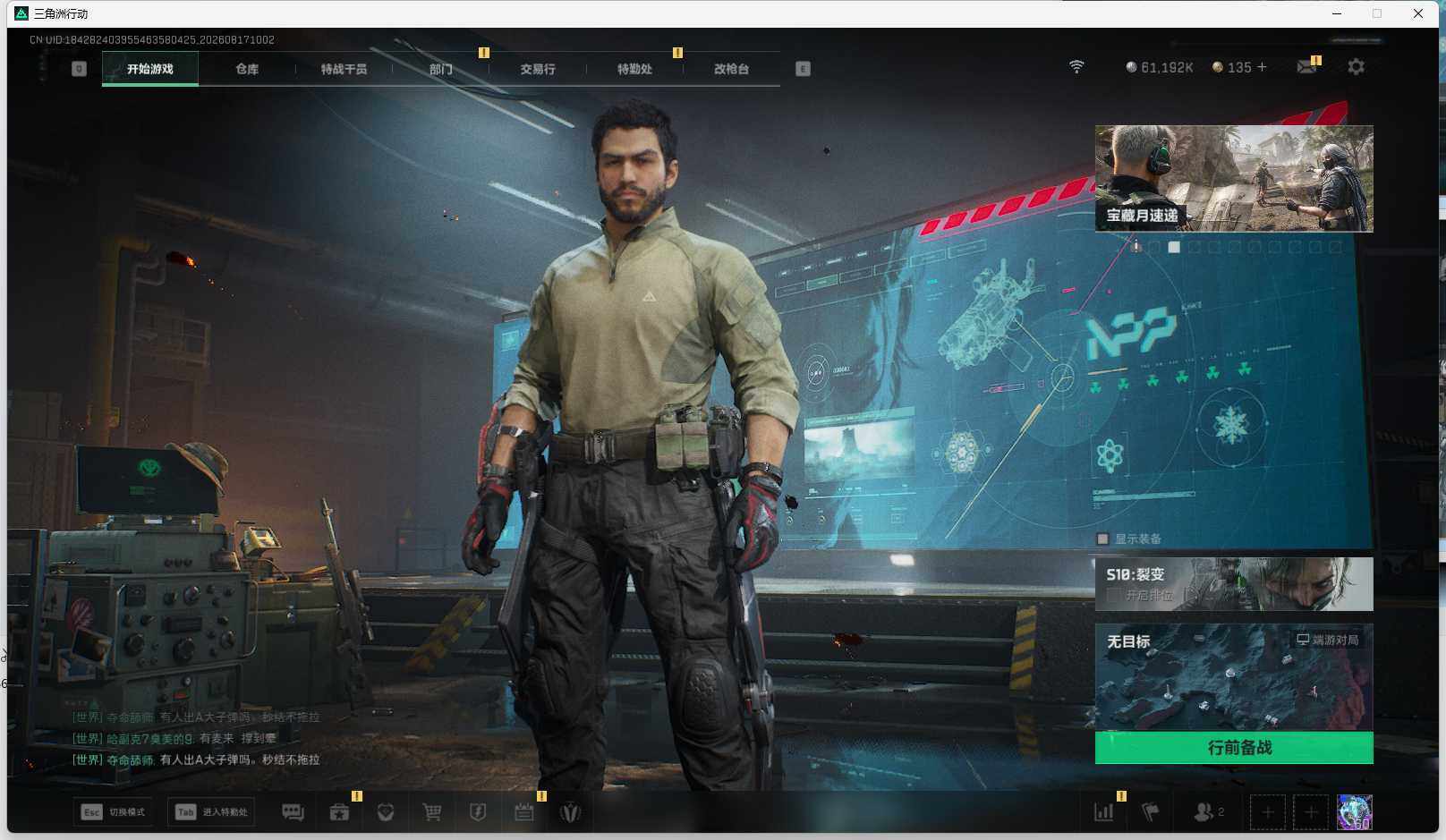Image resolution: width=1446 pixels, height=840 pixels.
Task: Click the lightning shield icon in bottom bar
Action: (x=478, y=812)
